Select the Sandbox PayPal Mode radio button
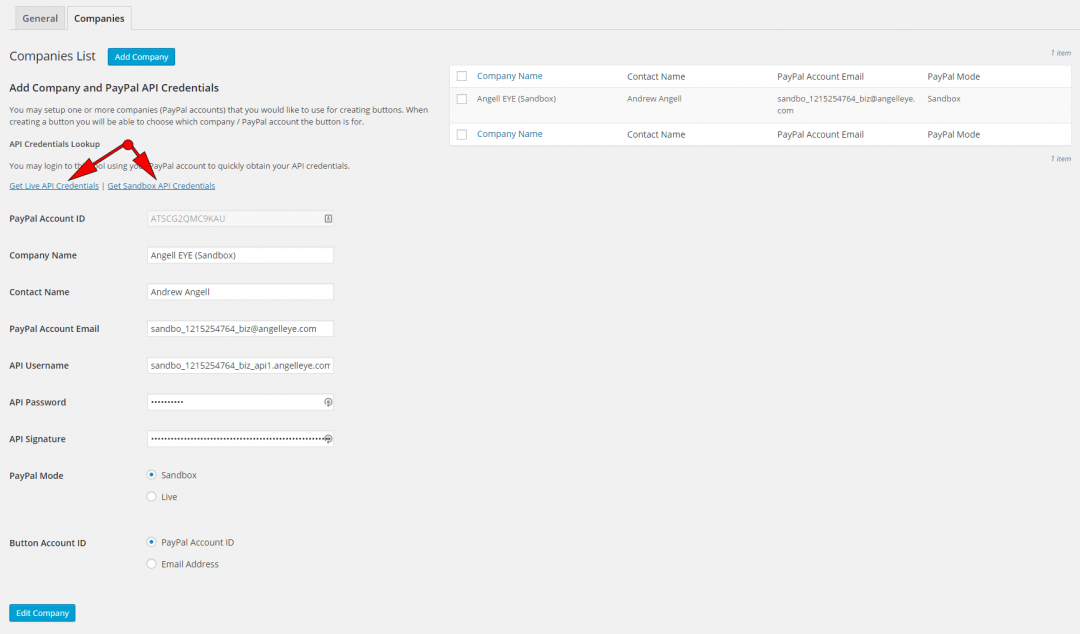This screenshot has width=1080, height=634. [151, 474]
